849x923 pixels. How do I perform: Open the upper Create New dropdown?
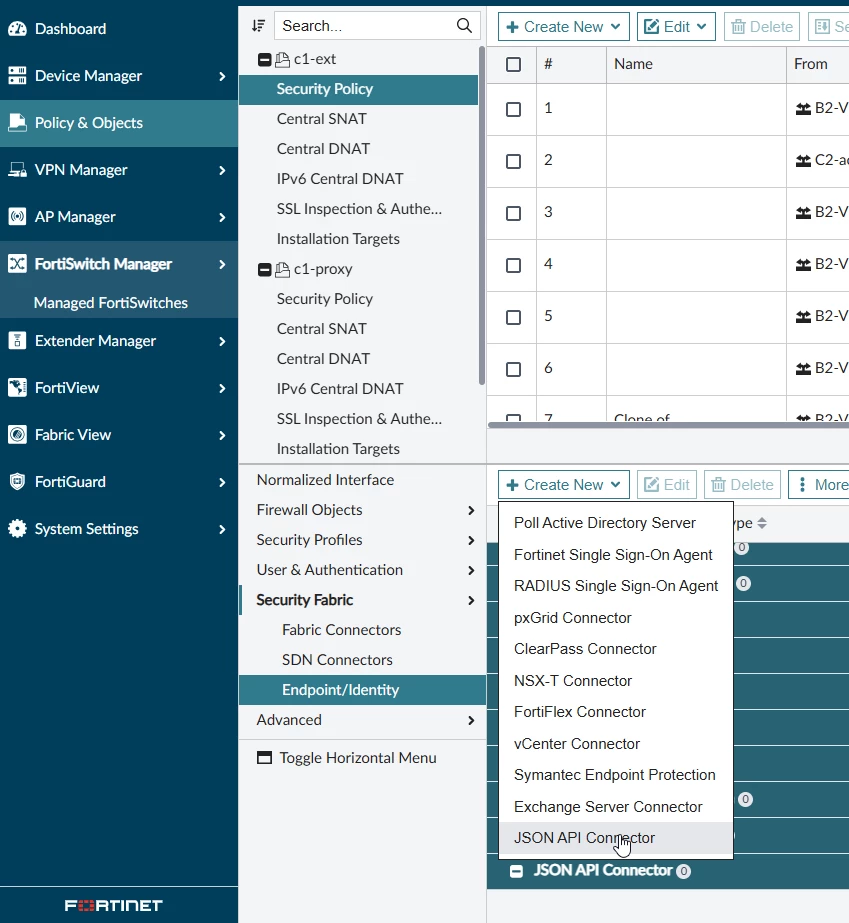[563, 26]
